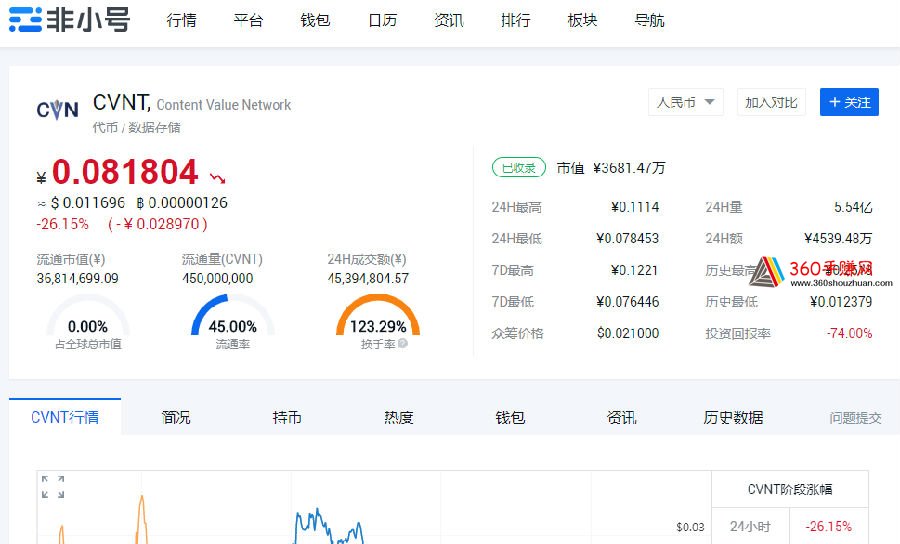Click the 问题提交 link

point(855,418)
